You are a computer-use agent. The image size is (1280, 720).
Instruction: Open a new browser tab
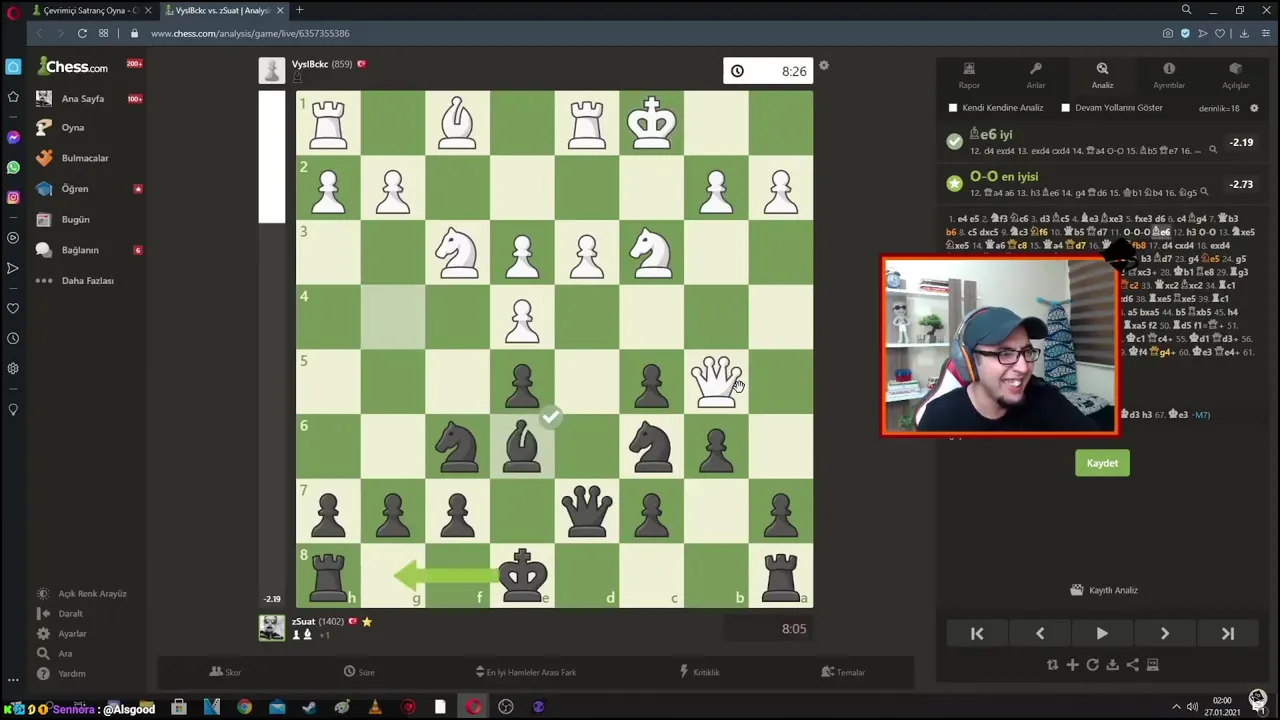[299, 10]
